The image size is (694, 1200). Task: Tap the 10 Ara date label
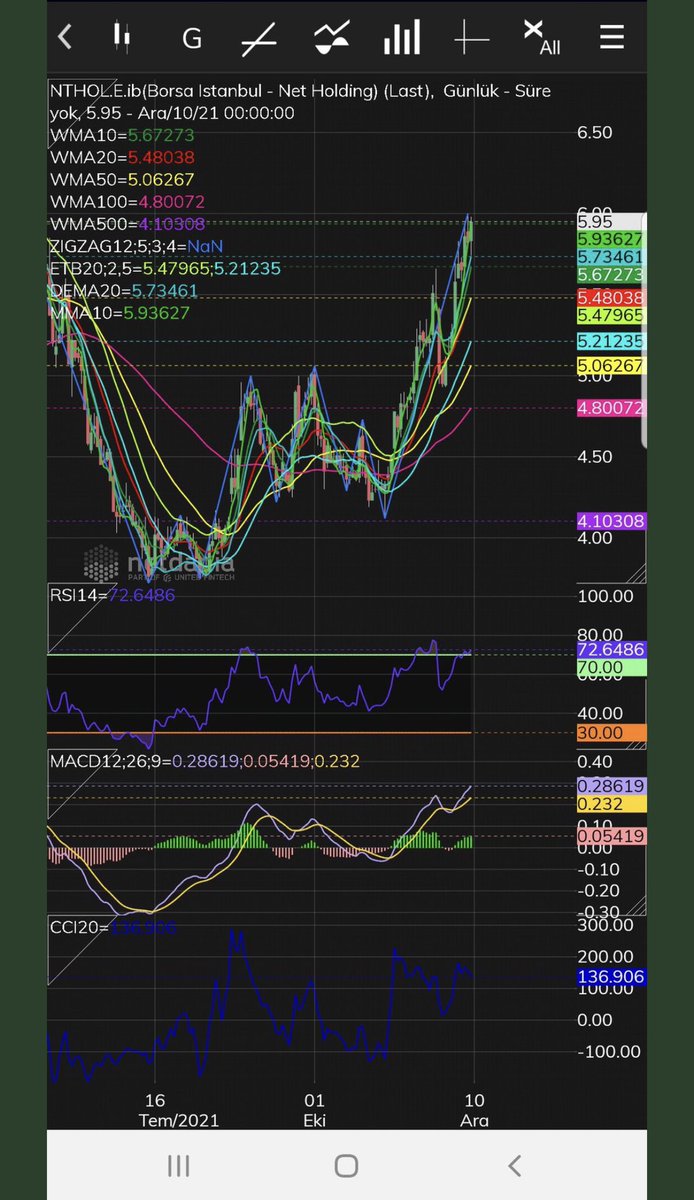pos(474,1110)
